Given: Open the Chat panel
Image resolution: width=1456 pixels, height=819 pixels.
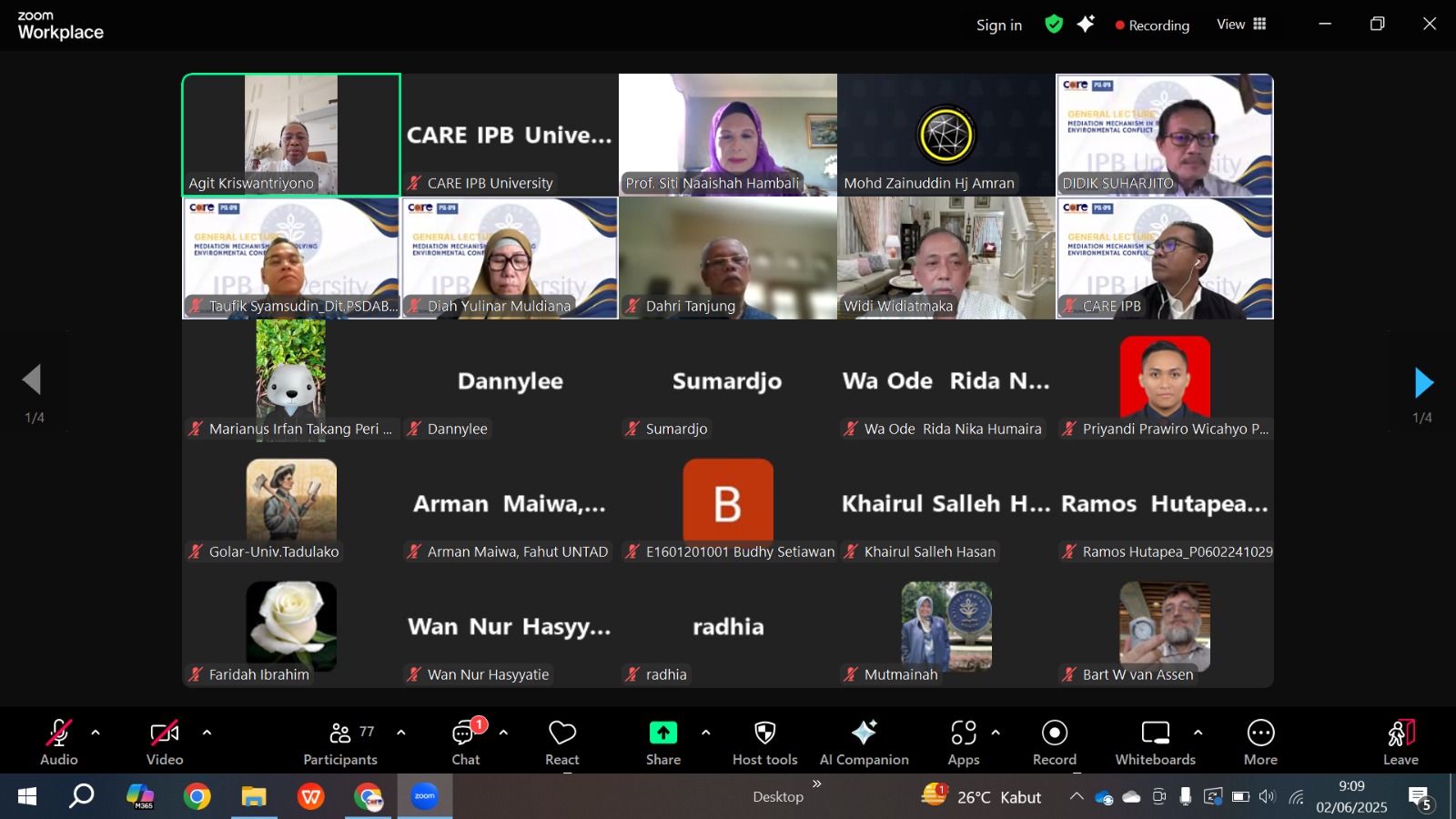Looking at the screenshot, I should tap(465, 743).
